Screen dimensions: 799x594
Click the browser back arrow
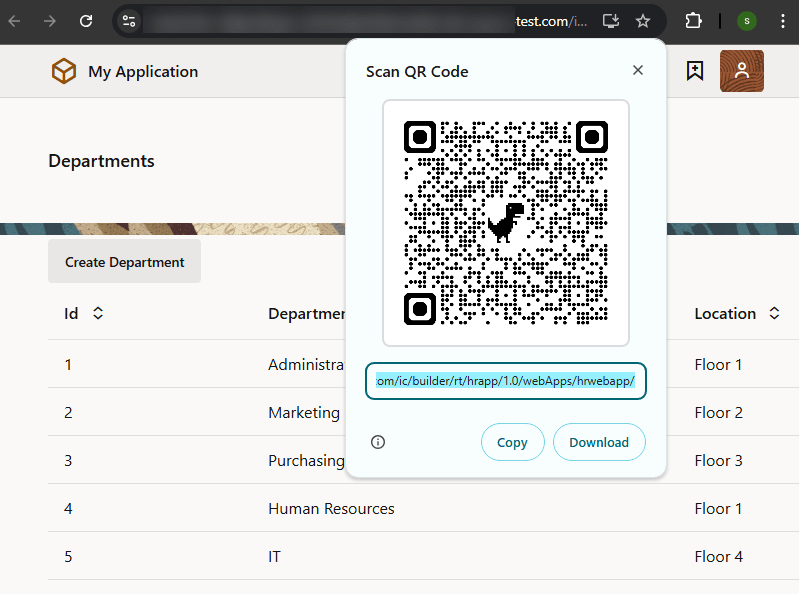pyautogui.click(x=14, y=21)
